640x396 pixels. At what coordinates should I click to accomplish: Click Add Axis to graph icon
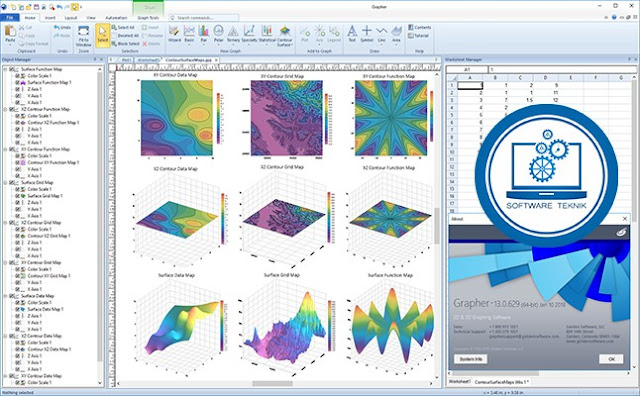(319, 31)
